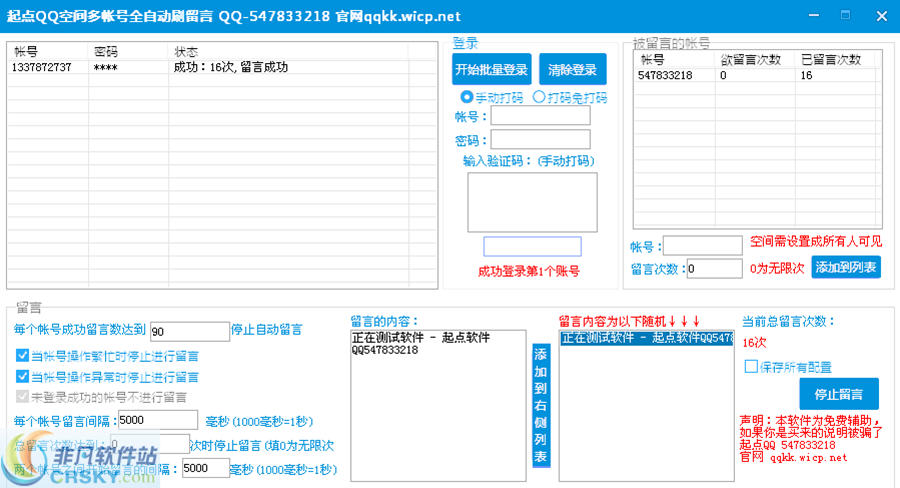Click the 帐号 header in target accounts table
The image size is (900, 488).
(x=674, y=60)
